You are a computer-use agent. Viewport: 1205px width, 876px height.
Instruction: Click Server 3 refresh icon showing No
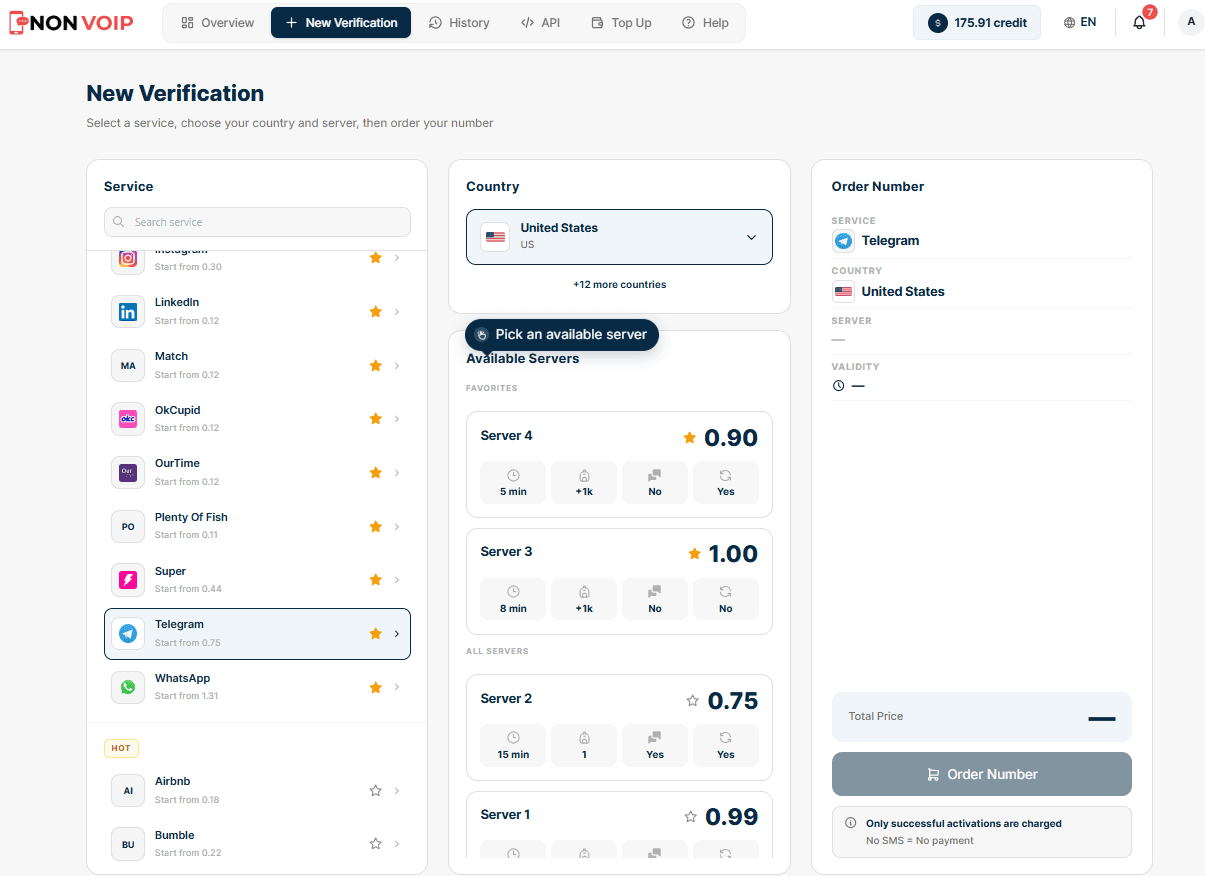coord(726,592)
